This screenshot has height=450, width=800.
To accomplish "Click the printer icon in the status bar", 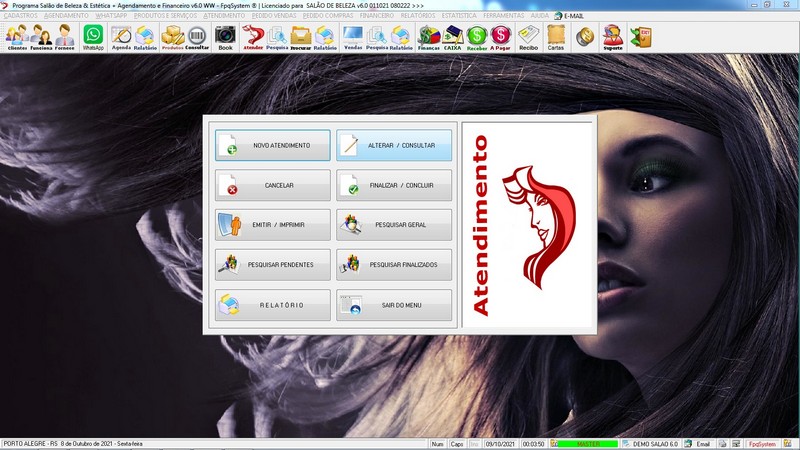I will click(x=722, y=444).
